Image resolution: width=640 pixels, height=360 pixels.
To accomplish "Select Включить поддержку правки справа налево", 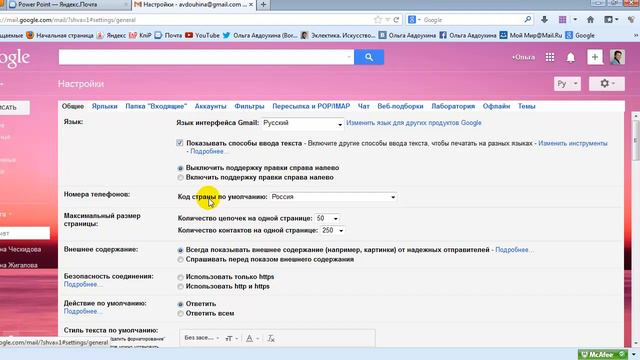I will tap(180, 178).
